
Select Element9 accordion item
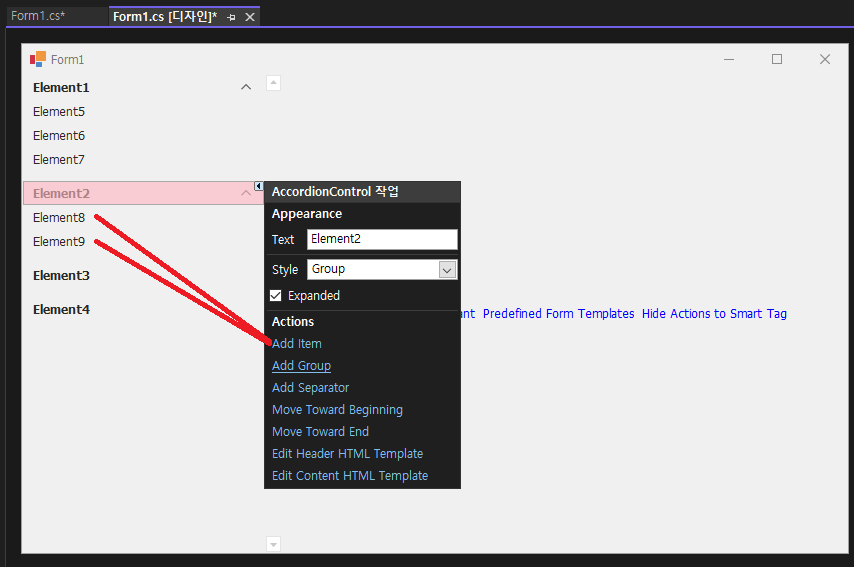tap(59, 241)
